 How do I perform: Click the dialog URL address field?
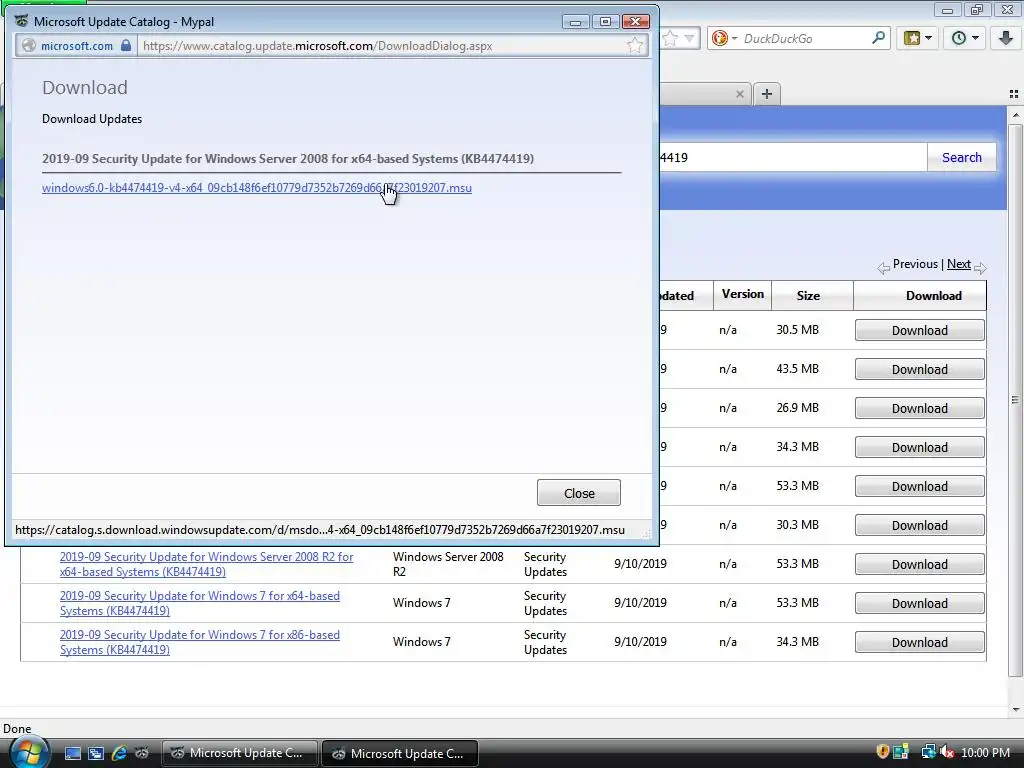[382, 46]
